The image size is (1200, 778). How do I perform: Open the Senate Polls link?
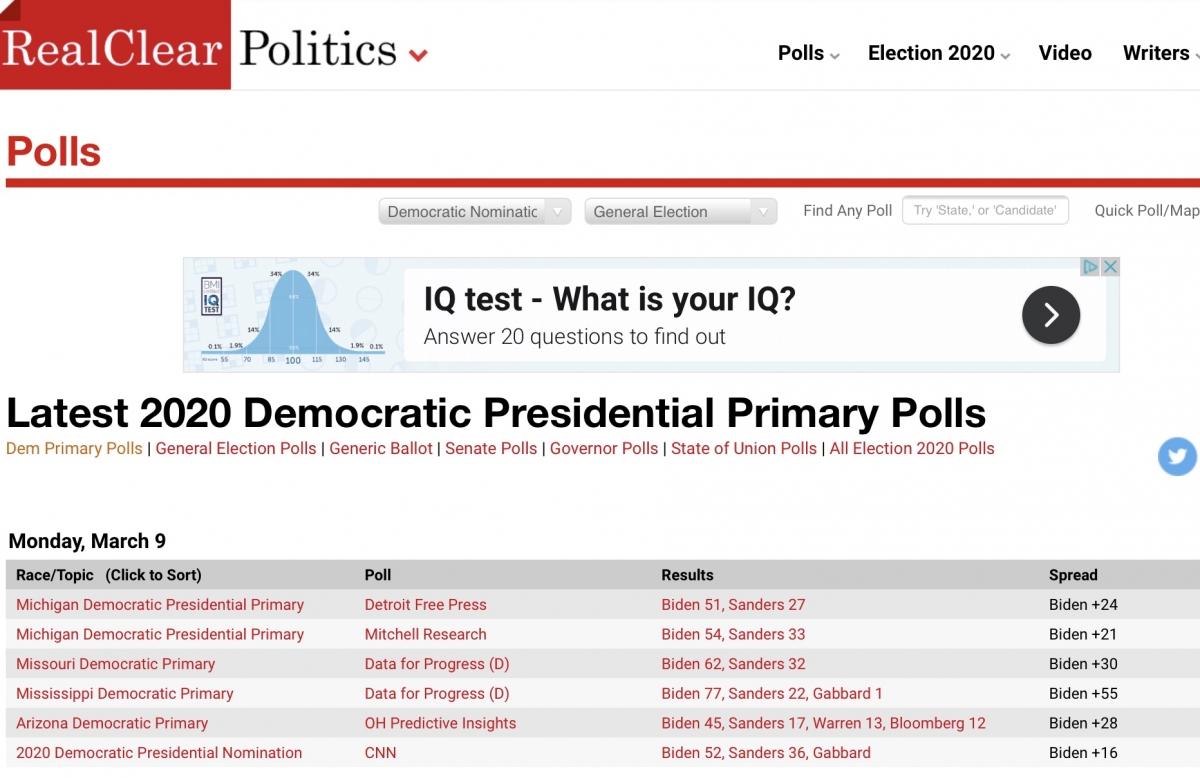(491, 448)
